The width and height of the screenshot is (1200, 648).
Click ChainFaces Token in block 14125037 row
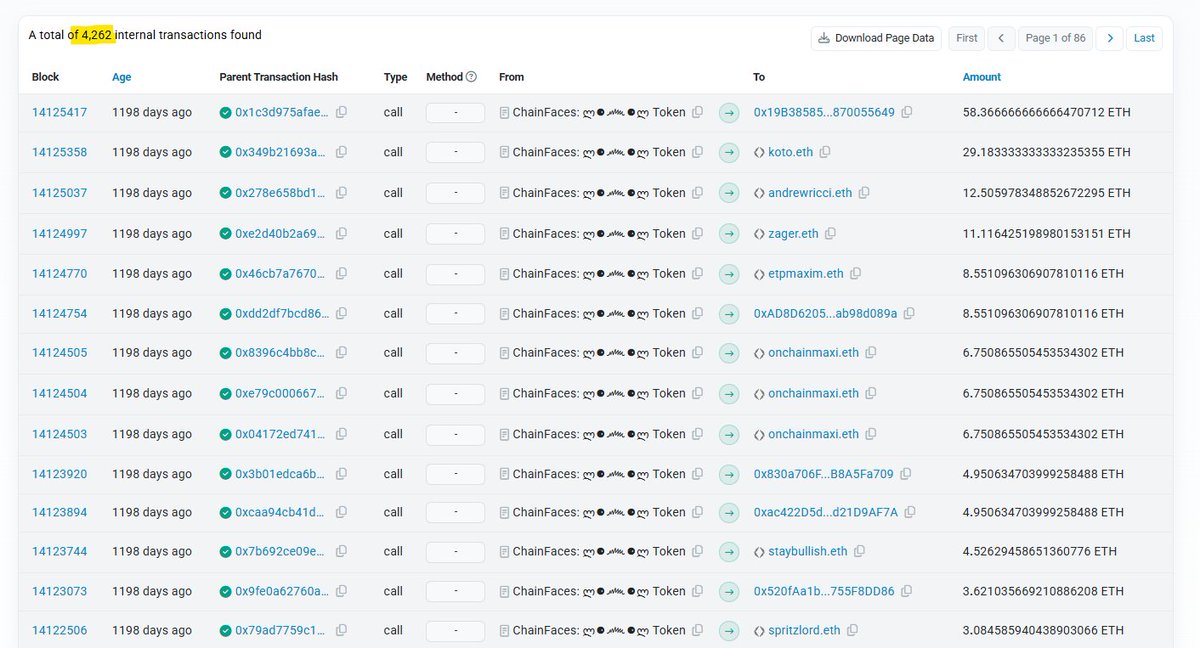599,193
